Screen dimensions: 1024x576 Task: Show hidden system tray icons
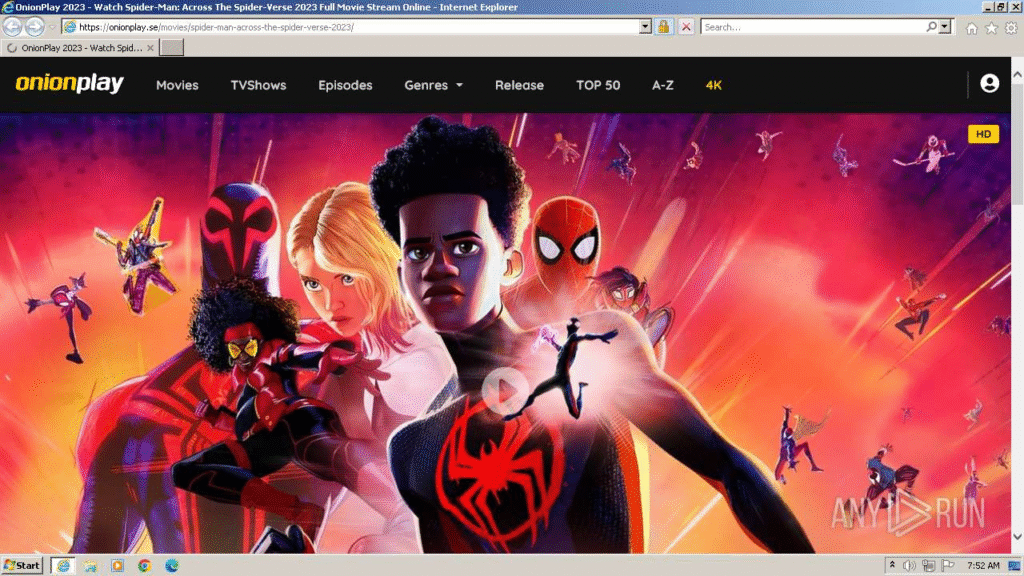click(x=892, y=565)
